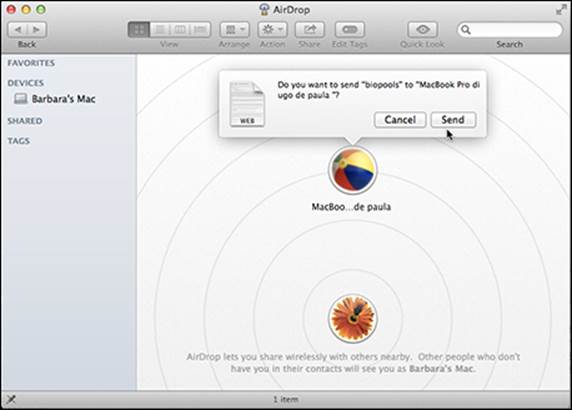This screenshot has height=410, width=572.
Task: Click the Share toolbar icon
Action: pos(310,30)
